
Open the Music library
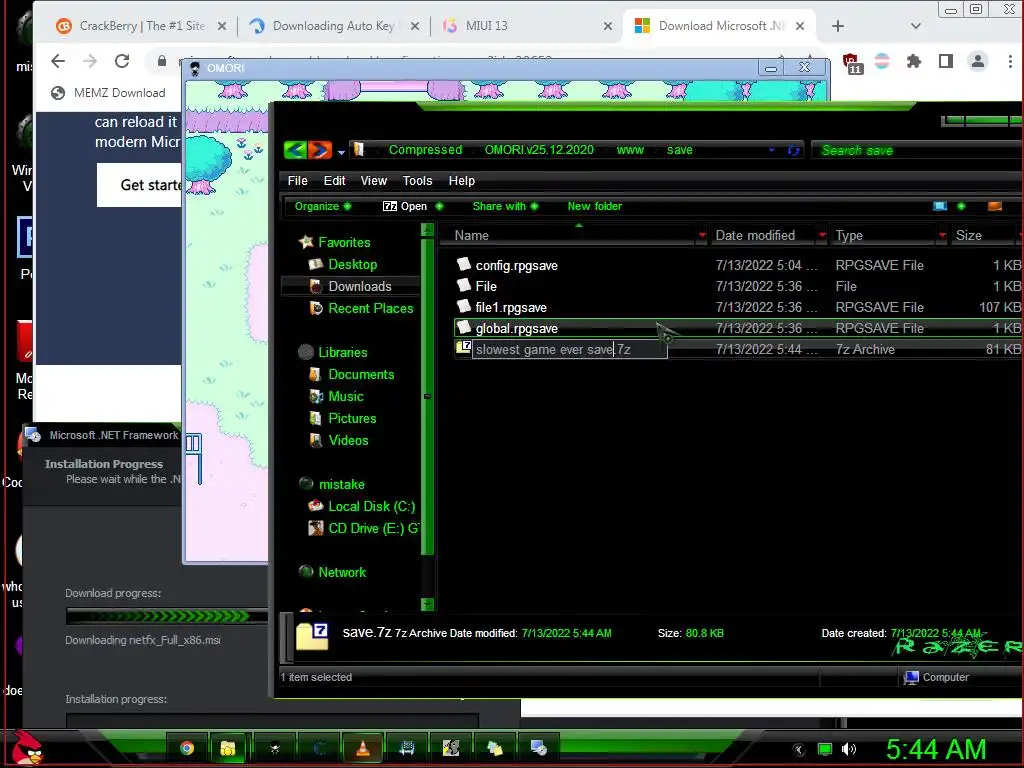[346, 396]
